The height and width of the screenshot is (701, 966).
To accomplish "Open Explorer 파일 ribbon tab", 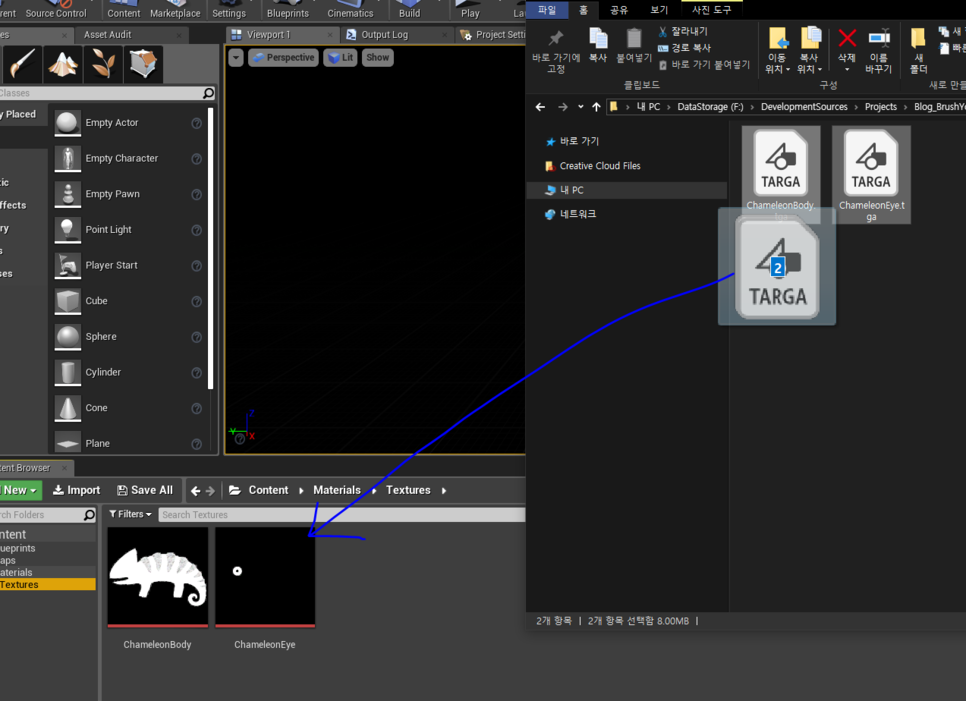I will click(x=547, y=10).
